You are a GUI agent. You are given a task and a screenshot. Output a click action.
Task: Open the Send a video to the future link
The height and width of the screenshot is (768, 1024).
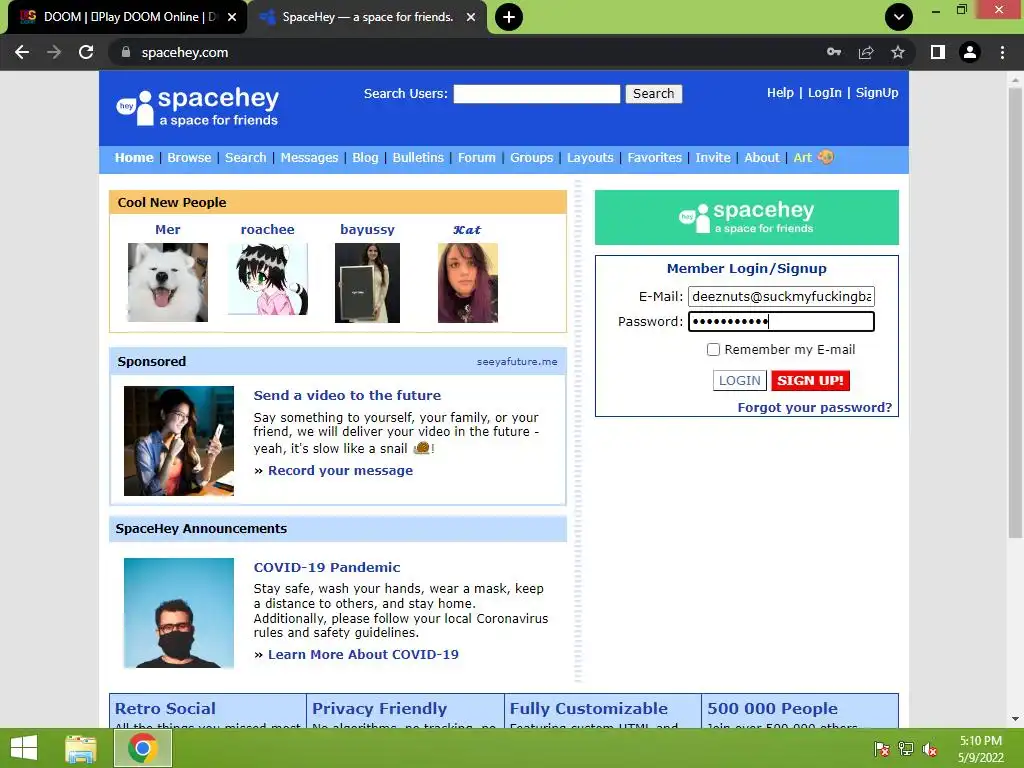pyautogui.click(x=347, y=395)
